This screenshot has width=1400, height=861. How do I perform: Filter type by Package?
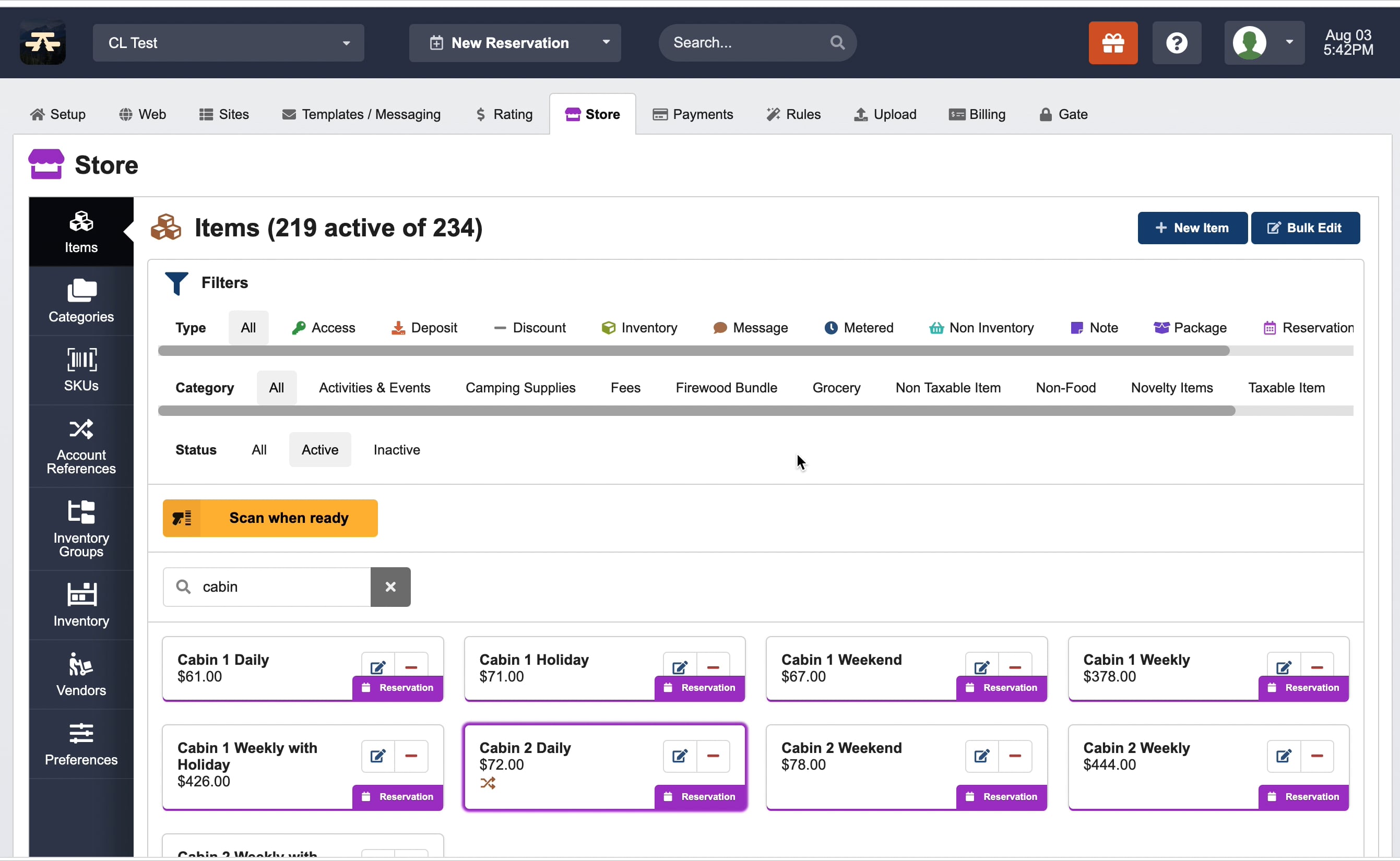tap(1190, 327)
